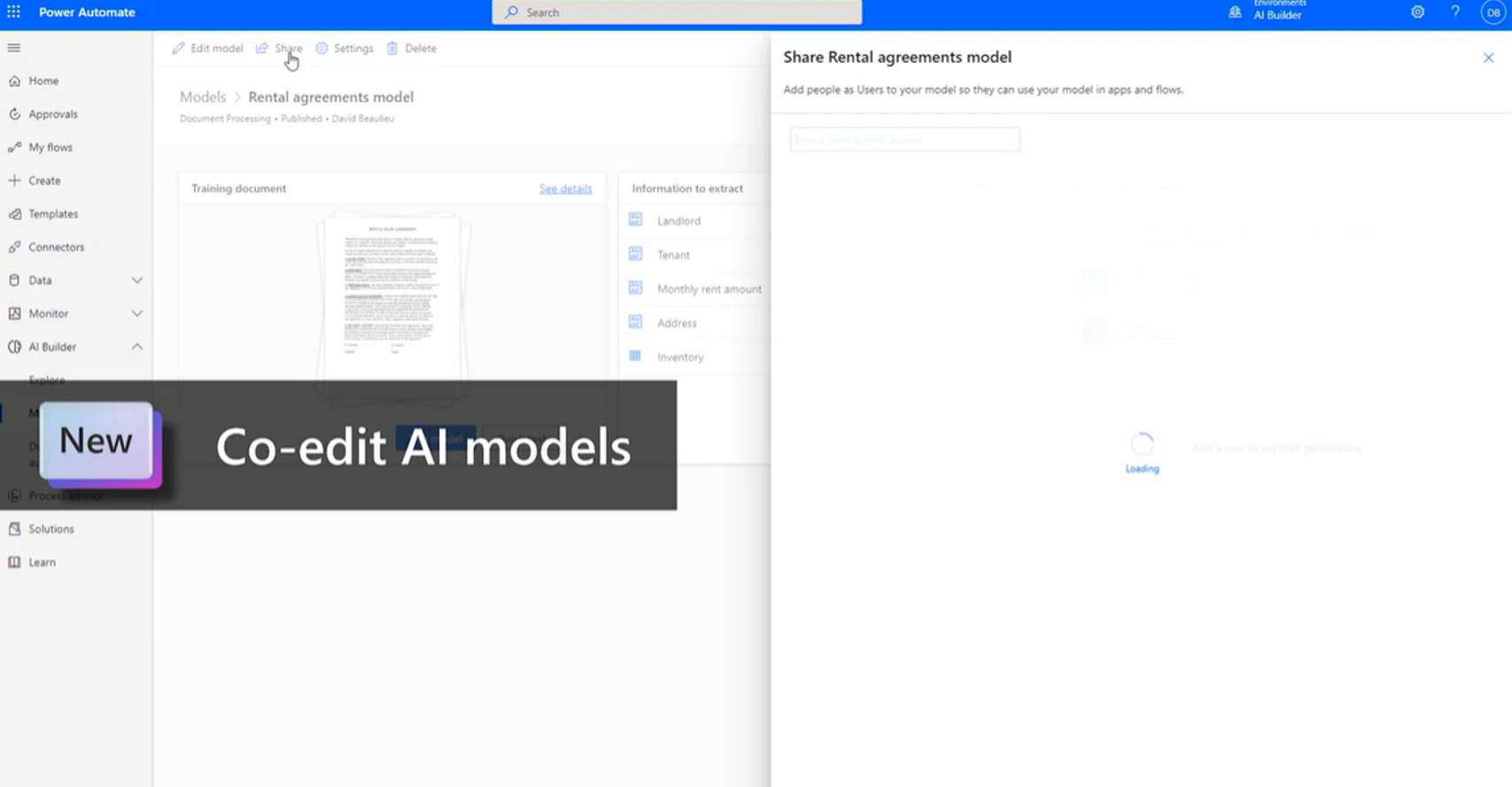Collapse the AI Builder section chevron
1512x787 pixels.
pyautogui.click(x=137, y=347)
